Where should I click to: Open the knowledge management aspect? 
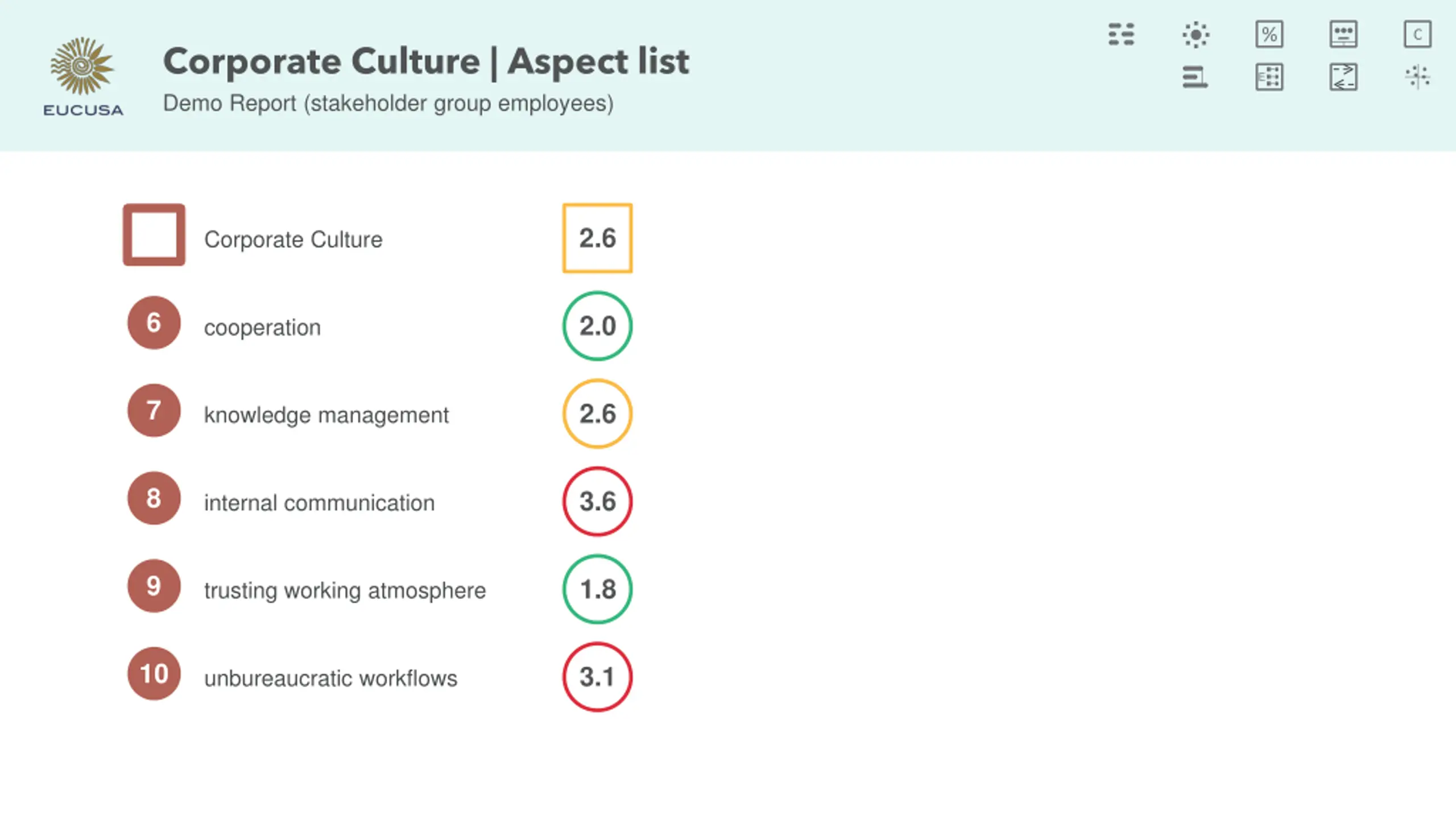click(x=326, y=415)
